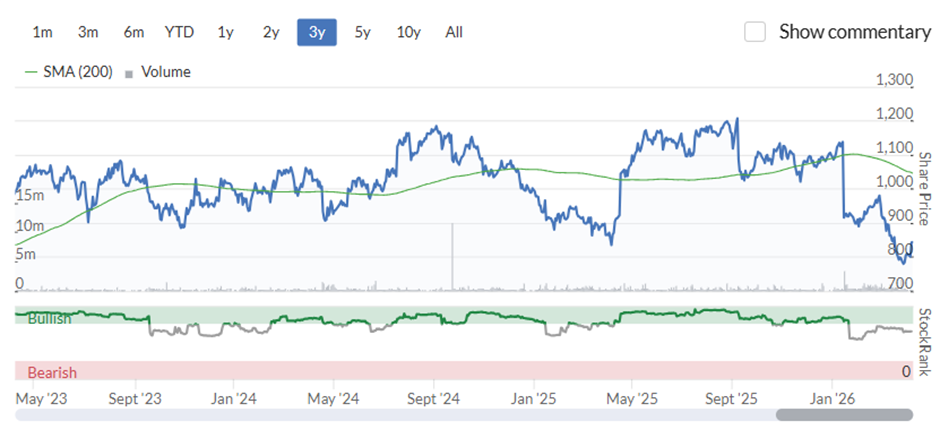Show All price history
This screenshot has width=940, height=429.
(x=454, y=32)
